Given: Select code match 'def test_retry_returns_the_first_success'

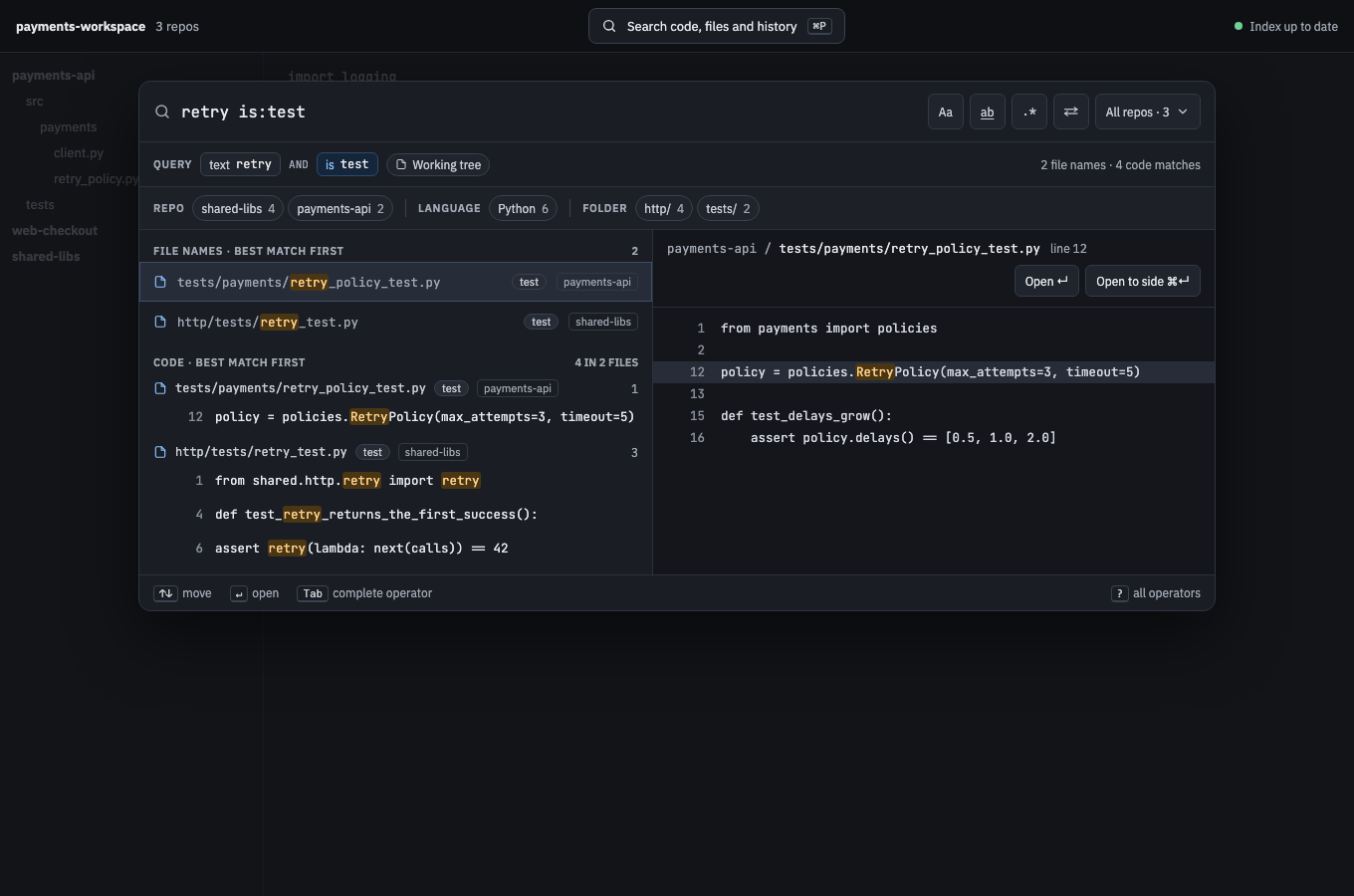Looking at the screenshot, I should [x=395, y=515].
